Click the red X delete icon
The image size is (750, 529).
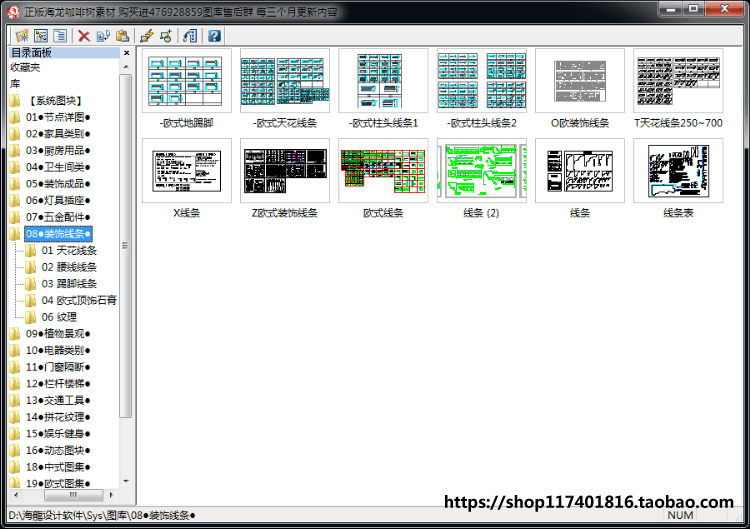[84, 36]
